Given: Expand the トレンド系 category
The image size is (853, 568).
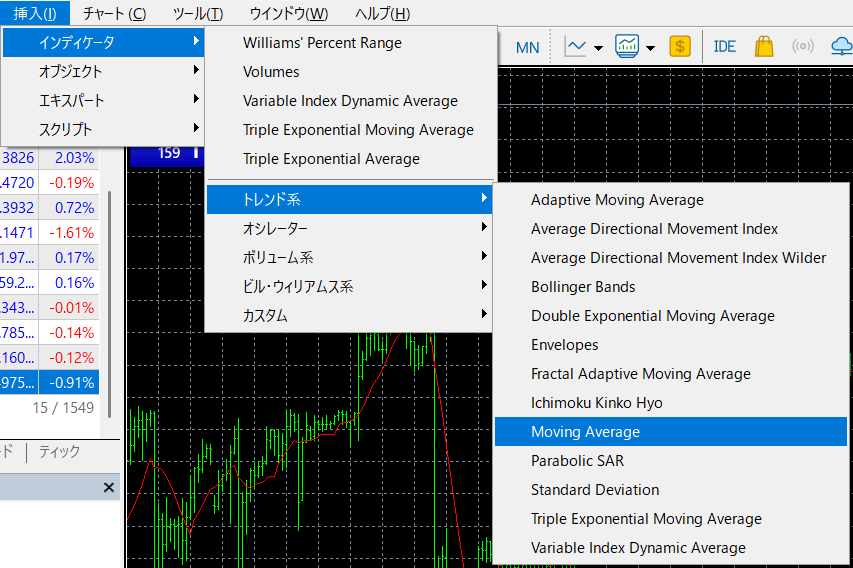Looking at the screenshot, I should pos(349,199).
